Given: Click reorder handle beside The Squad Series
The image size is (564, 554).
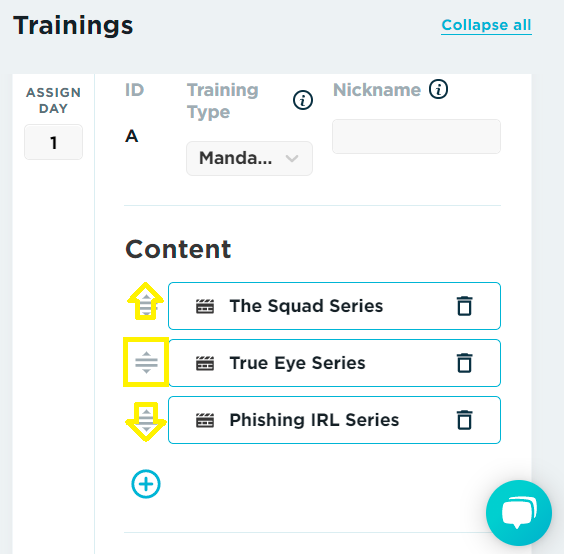Looking at the screenshot, I should point(146,305).
